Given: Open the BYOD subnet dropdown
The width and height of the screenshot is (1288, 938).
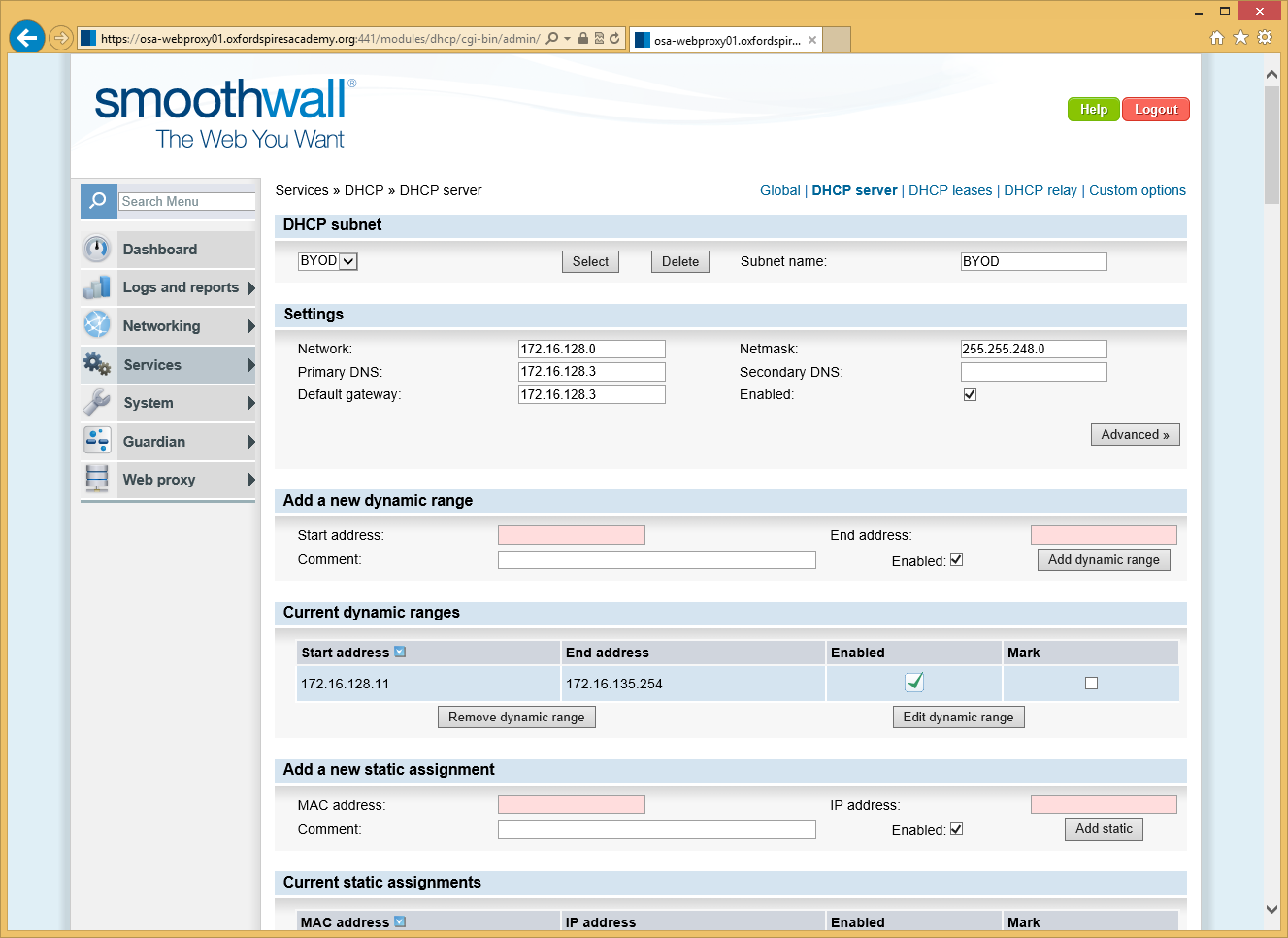Looking at the screenshot, I should click(328, 261).
